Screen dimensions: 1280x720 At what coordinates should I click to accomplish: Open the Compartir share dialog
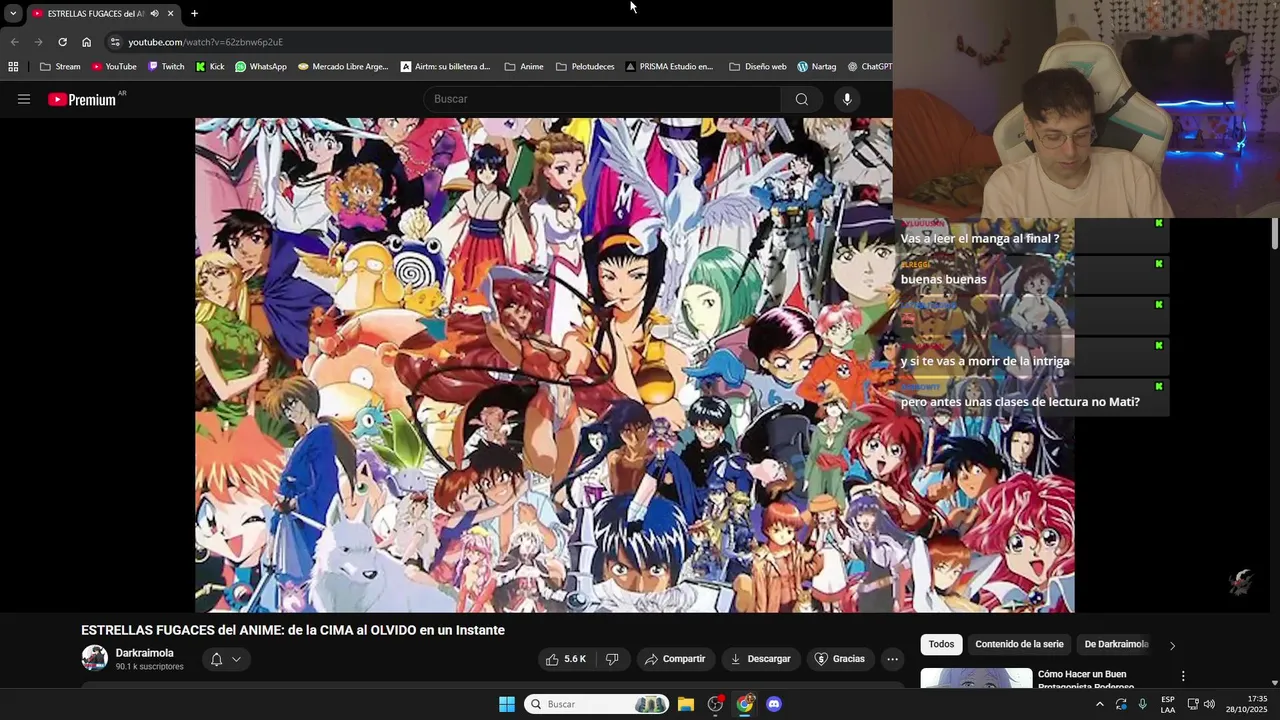[675, 659]
